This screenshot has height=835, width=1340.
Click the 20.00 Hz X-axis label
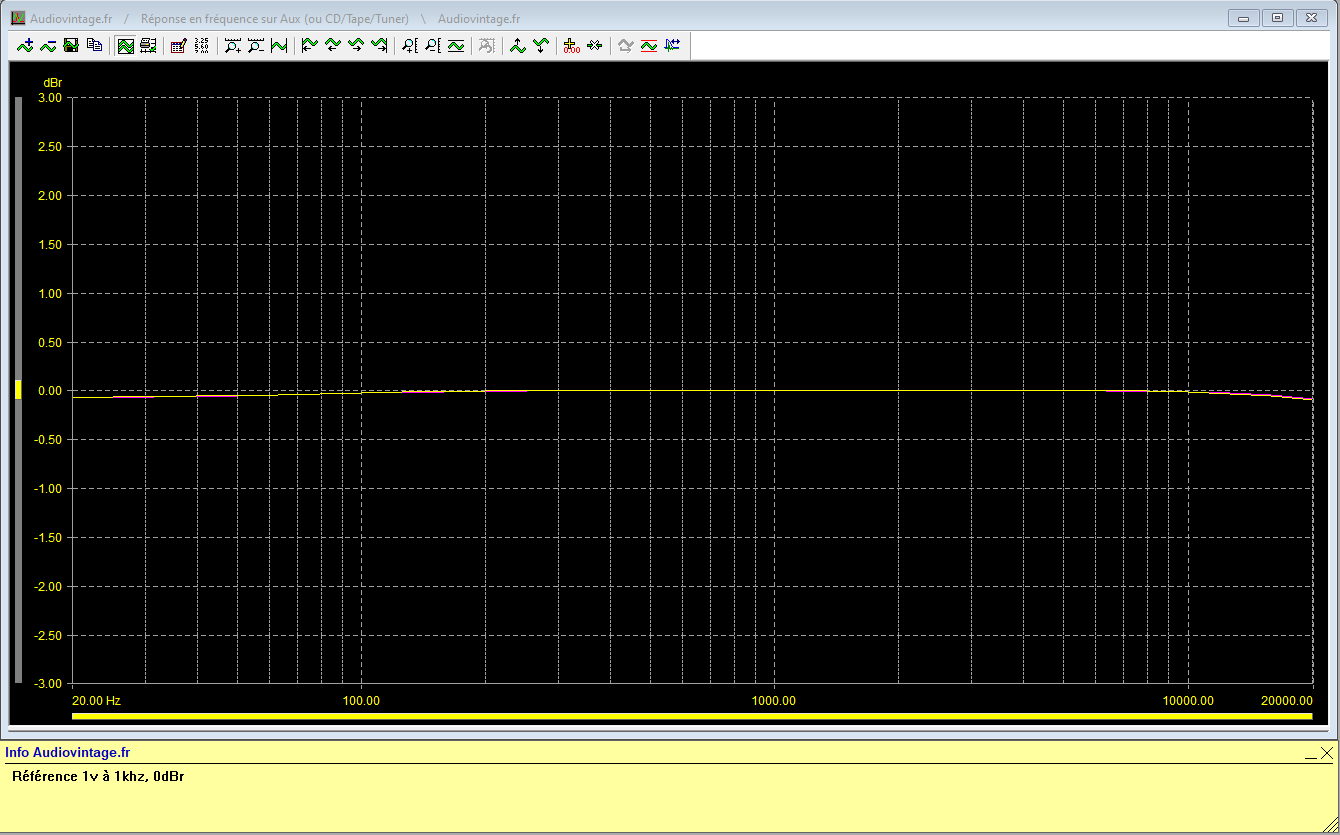pos(96,701)
